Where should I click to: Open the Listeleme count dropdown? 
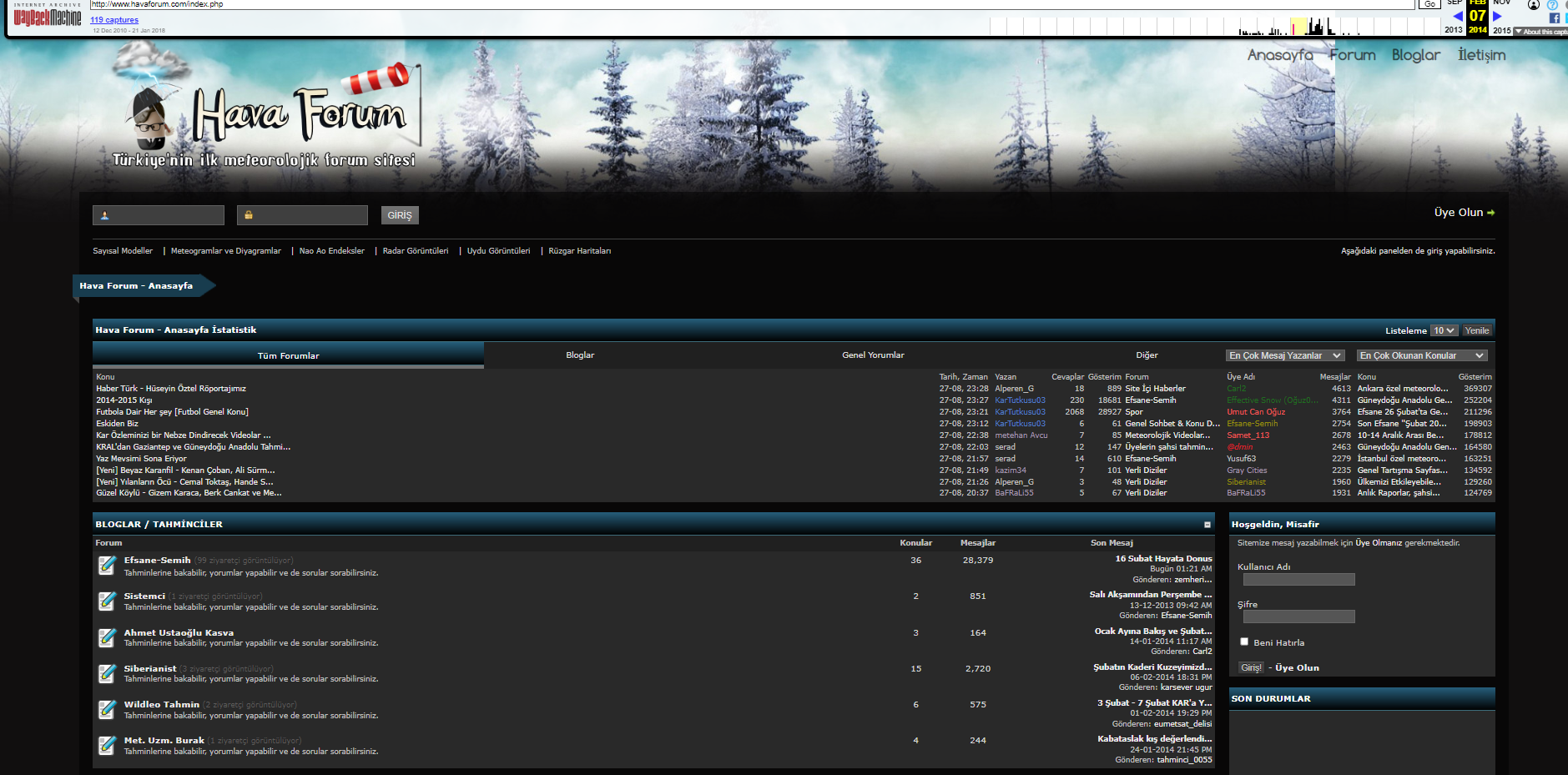click(x=1444, y=330)
